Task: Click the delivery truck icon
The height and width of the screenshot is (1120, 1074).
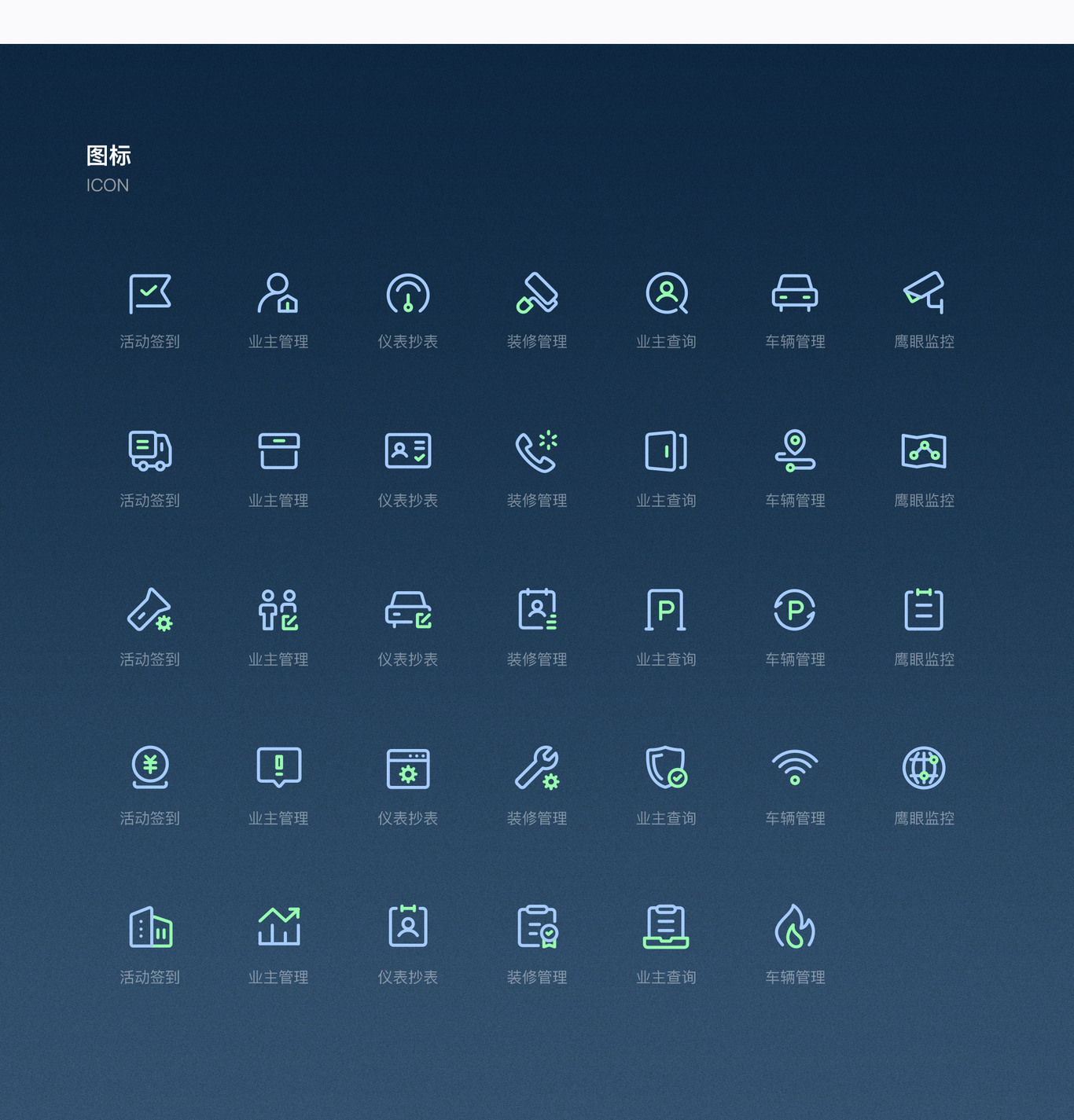Action: (149, 451)
